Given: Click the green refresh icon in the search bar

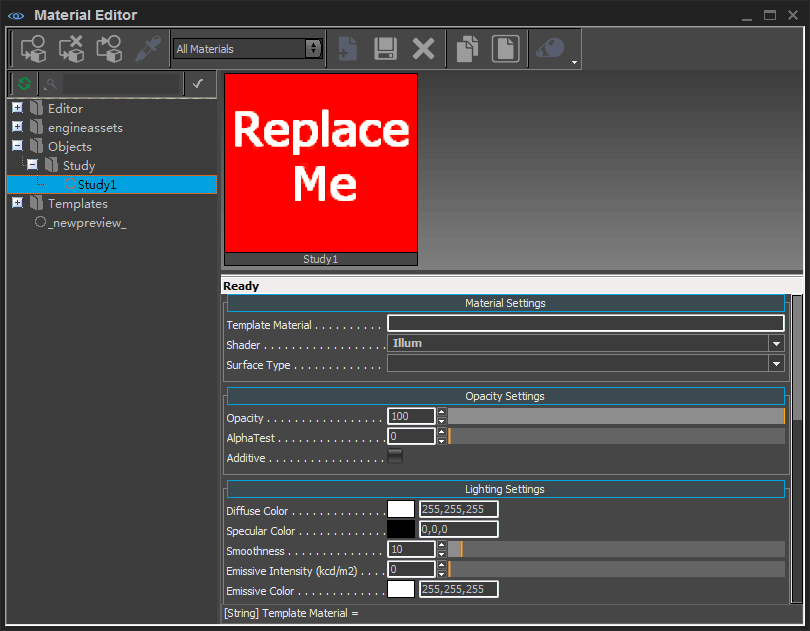Looking at the screenshot, I should coord(24,84).
